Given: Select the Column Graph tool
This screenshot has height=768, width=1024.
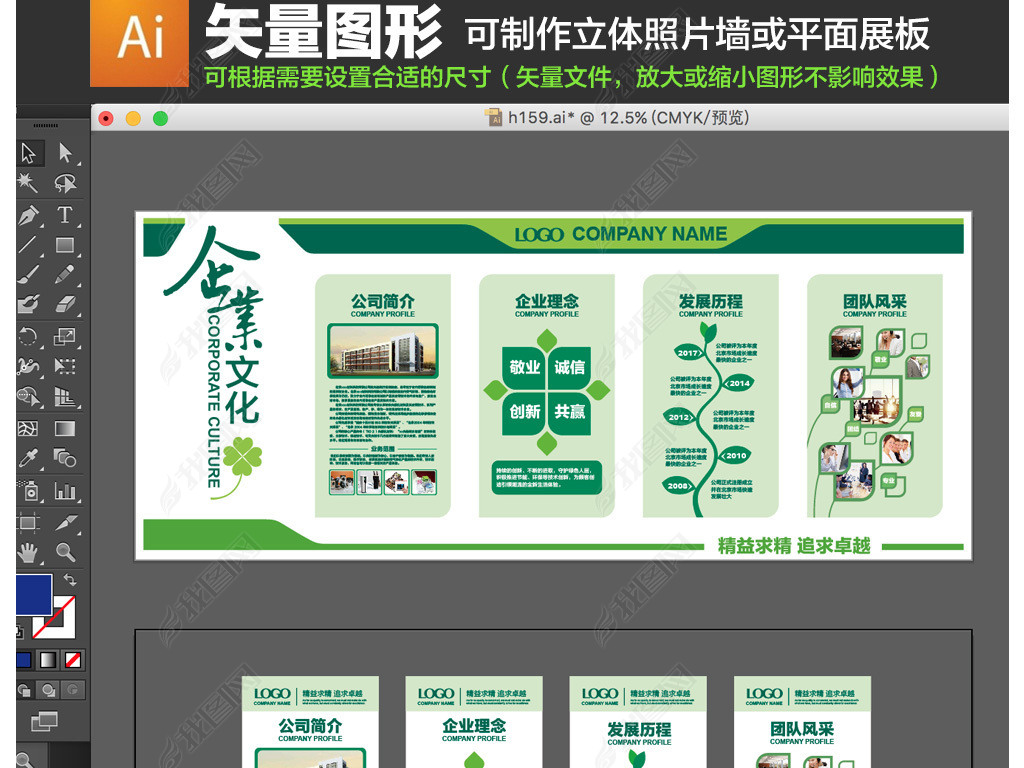Looking at the screenshot, I should tap(65, 490).
